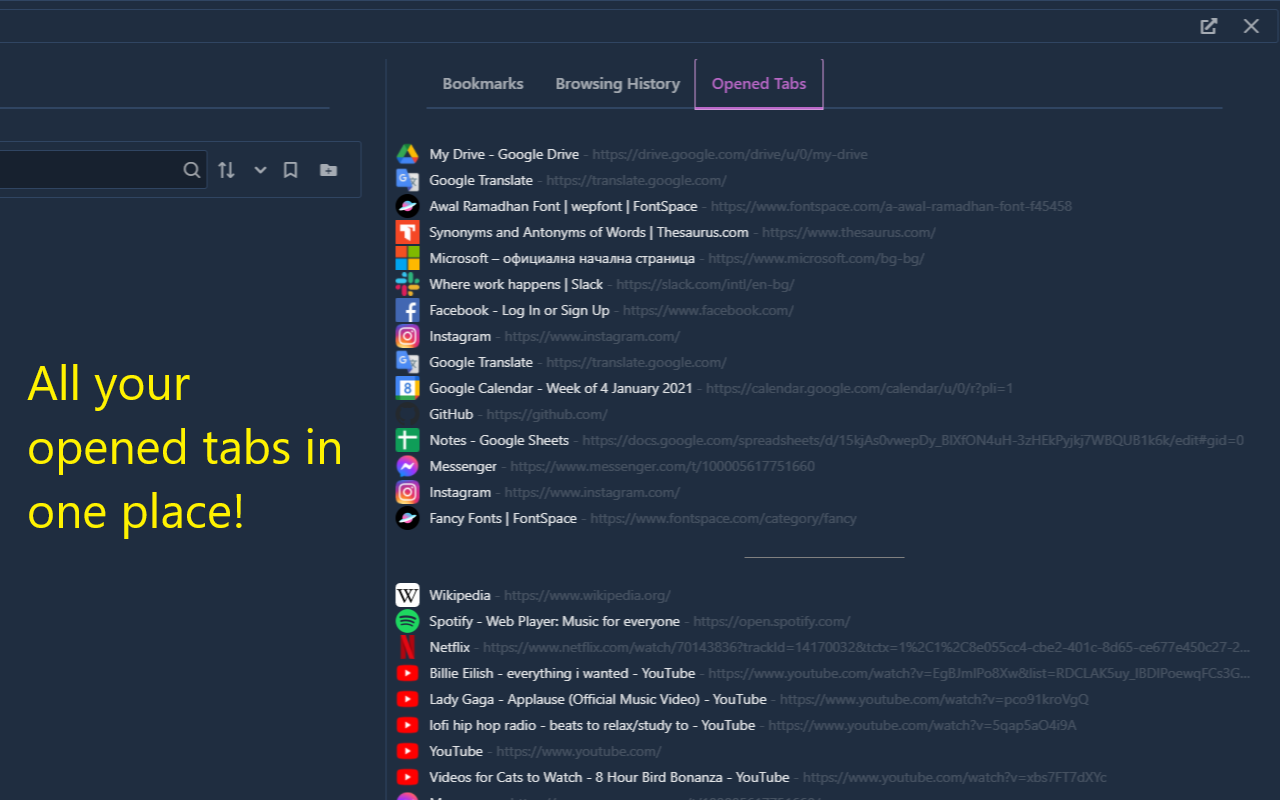Close the panel with X icon

1251,26
